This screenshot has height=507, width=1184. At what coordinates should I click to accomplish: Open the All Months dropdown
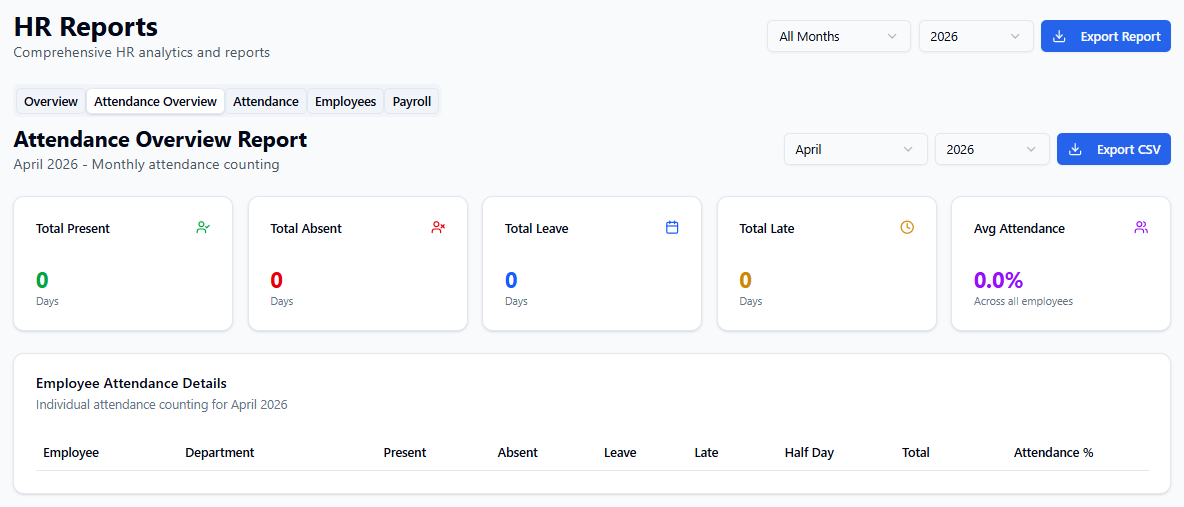838,37
